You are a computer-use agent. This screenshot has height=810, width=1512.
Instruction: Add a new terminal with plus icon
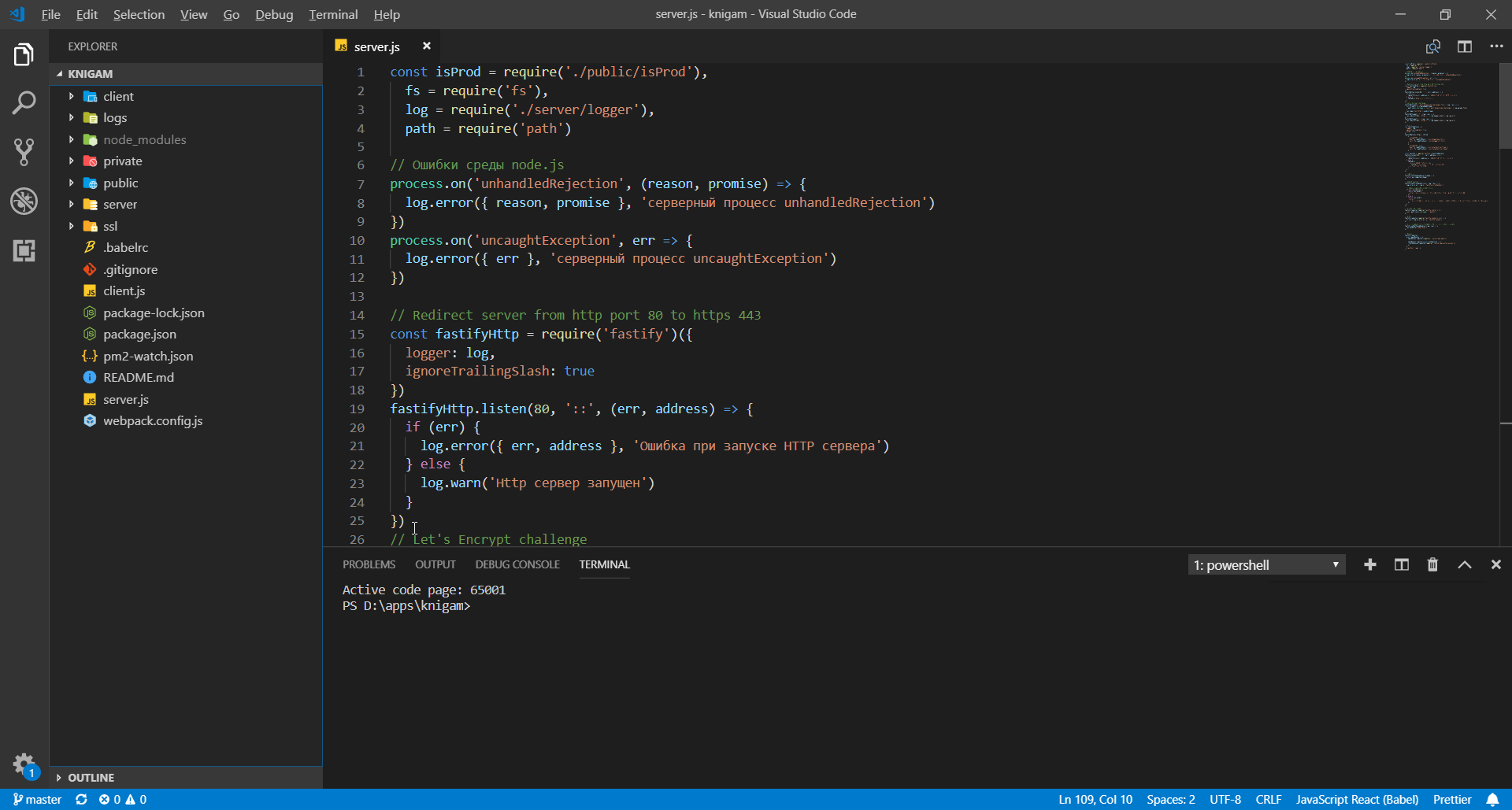[1369, 564]
